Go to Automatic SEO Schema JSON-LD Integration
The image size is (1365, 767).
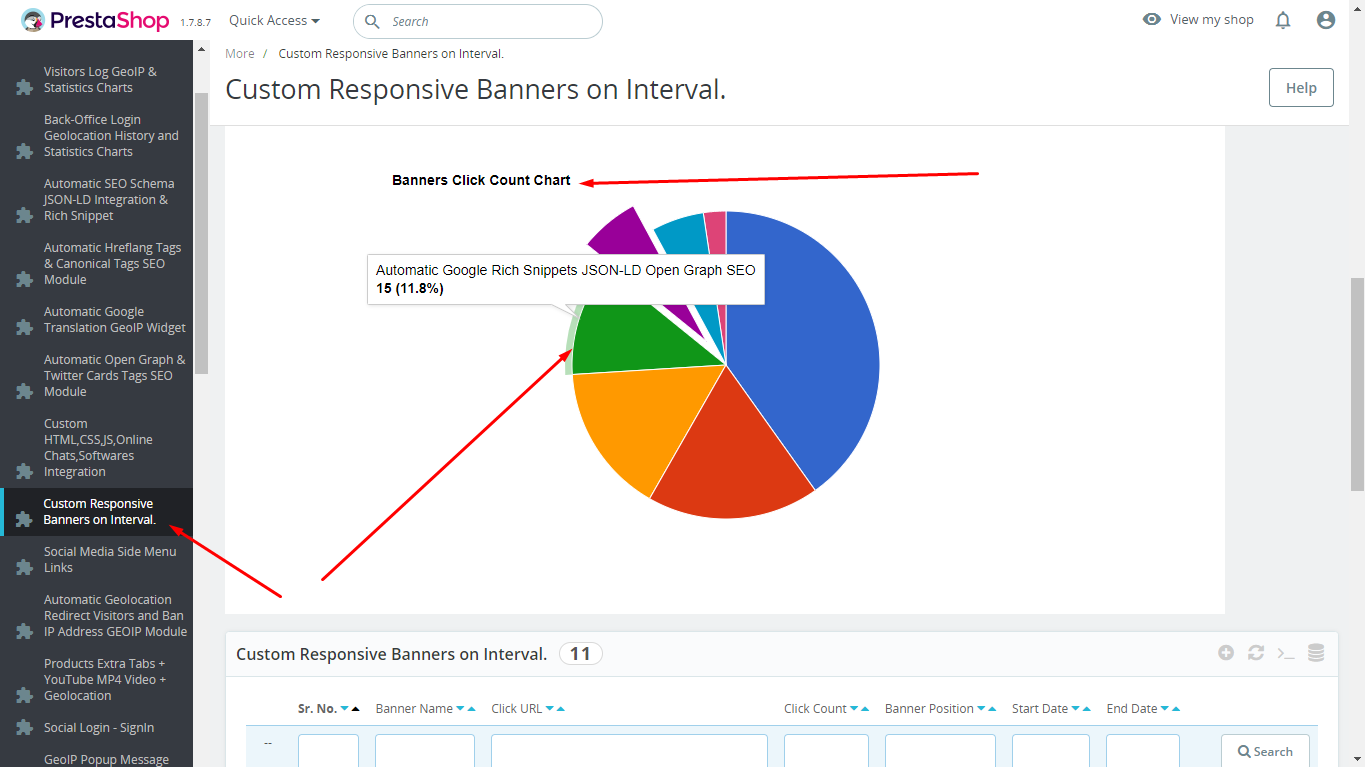tap(109, 200)
